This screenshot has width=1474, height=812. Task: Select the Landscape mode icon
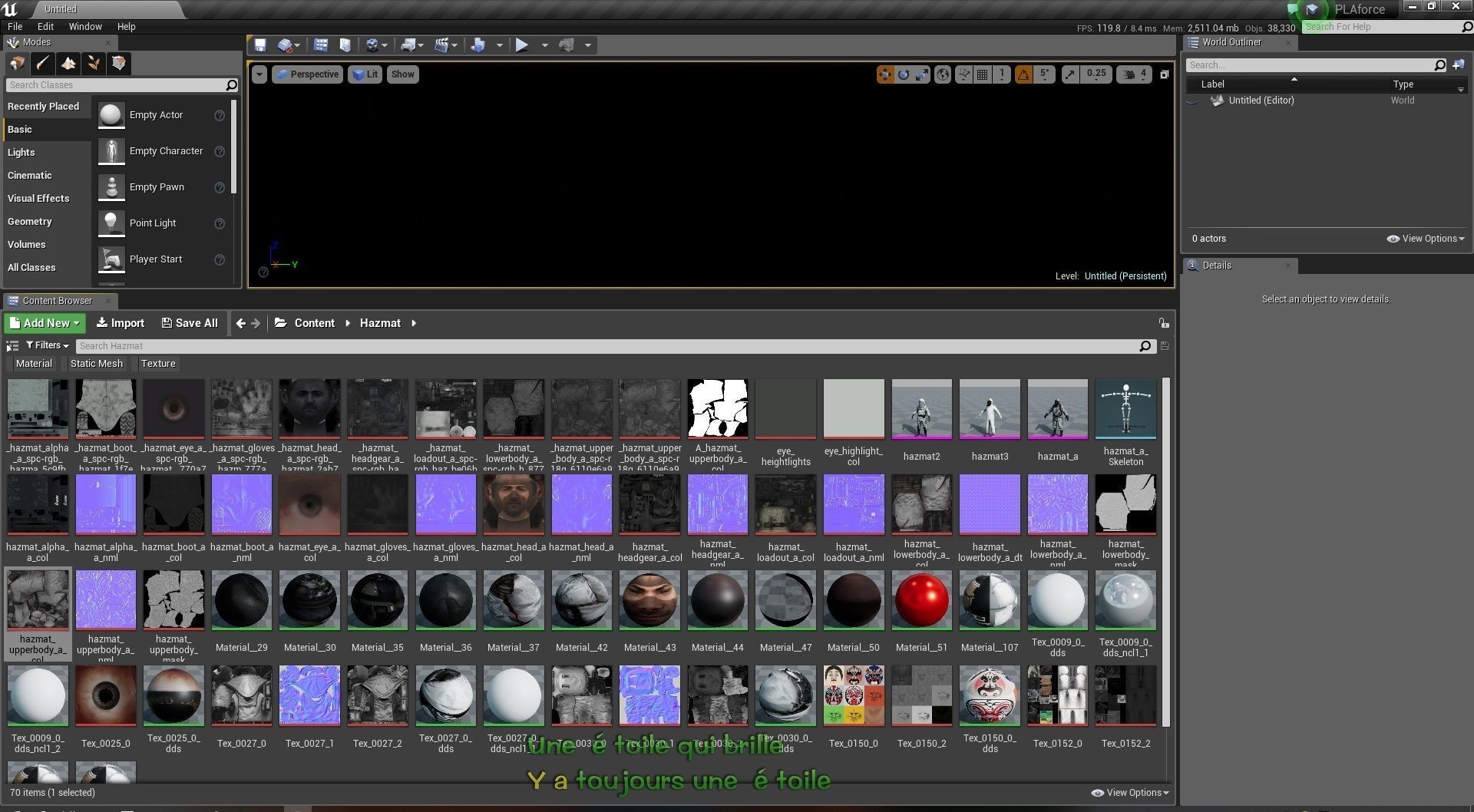click(68, 63)
